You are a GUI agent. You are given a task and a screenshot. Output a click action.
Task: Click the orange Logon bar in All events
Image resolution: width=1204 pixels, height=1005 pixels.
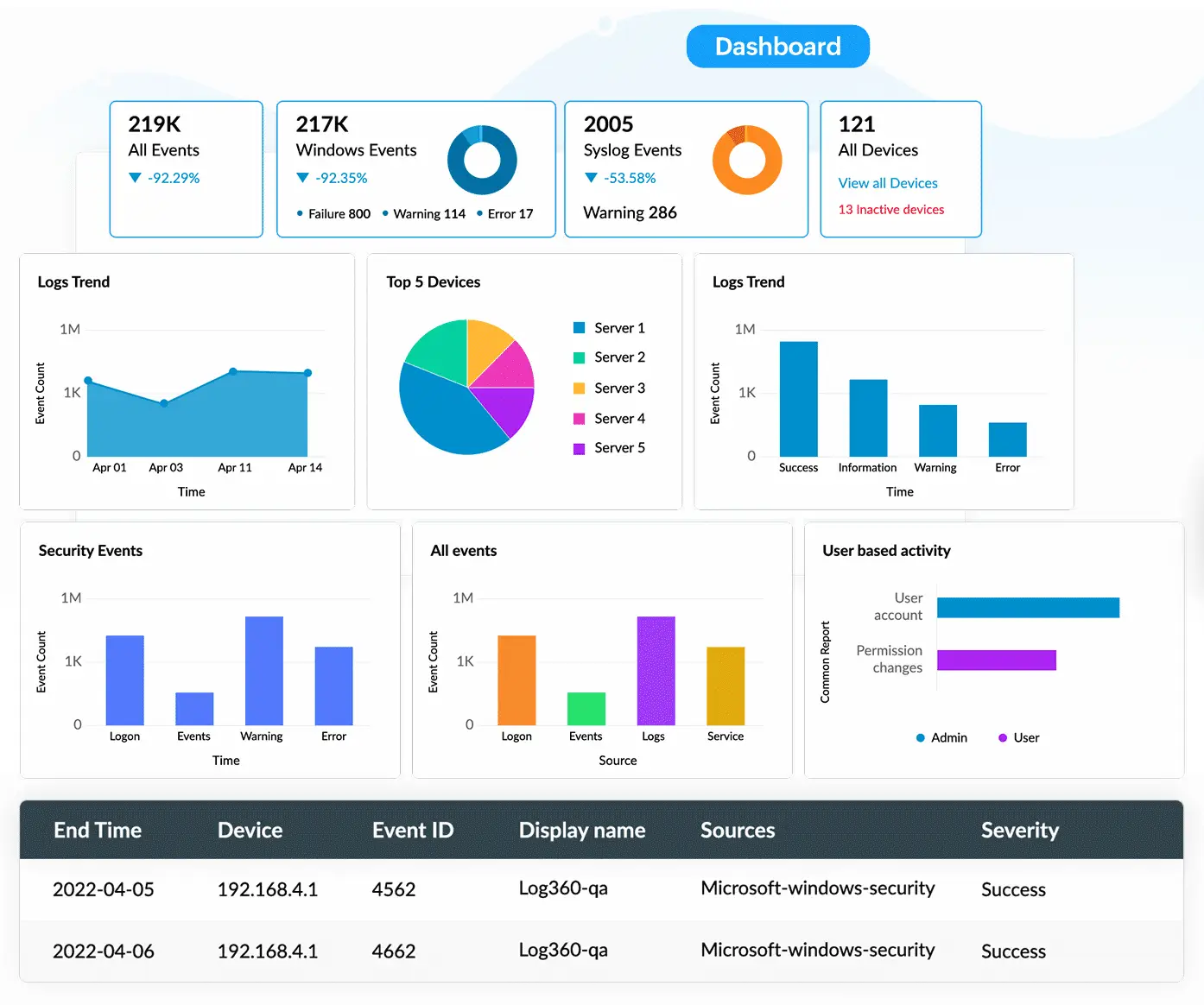point(516,680)
